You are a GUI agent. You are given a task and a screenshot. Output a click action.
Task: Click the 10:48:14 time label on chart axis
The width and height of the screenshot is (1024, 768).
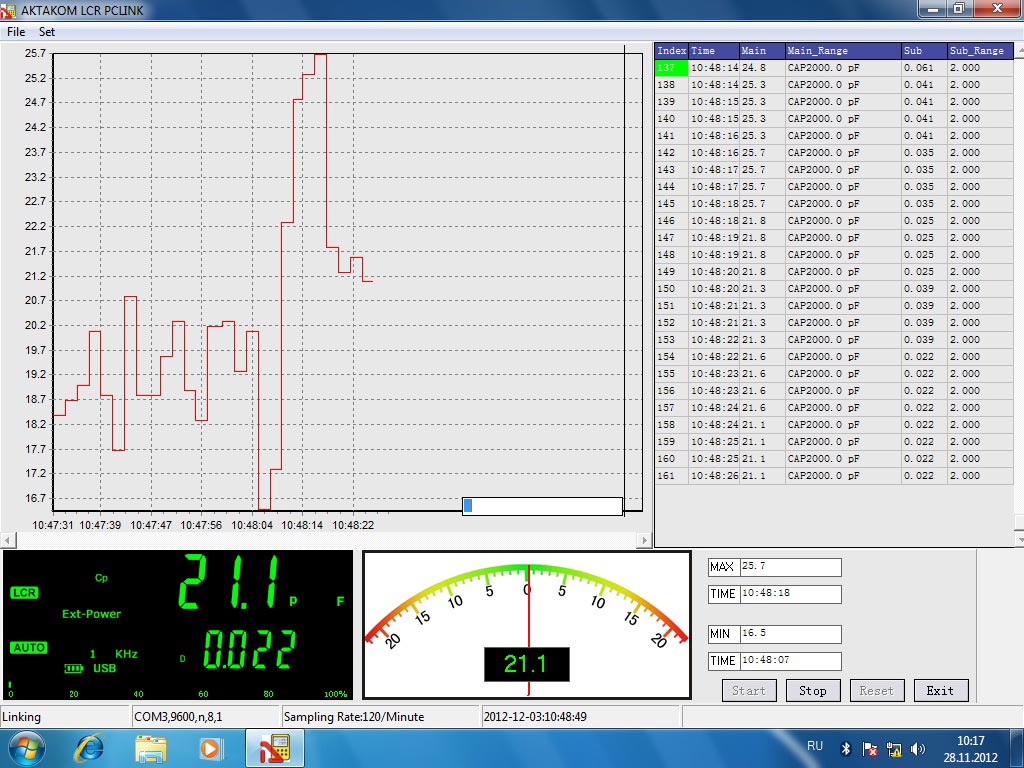pos(302,524)
